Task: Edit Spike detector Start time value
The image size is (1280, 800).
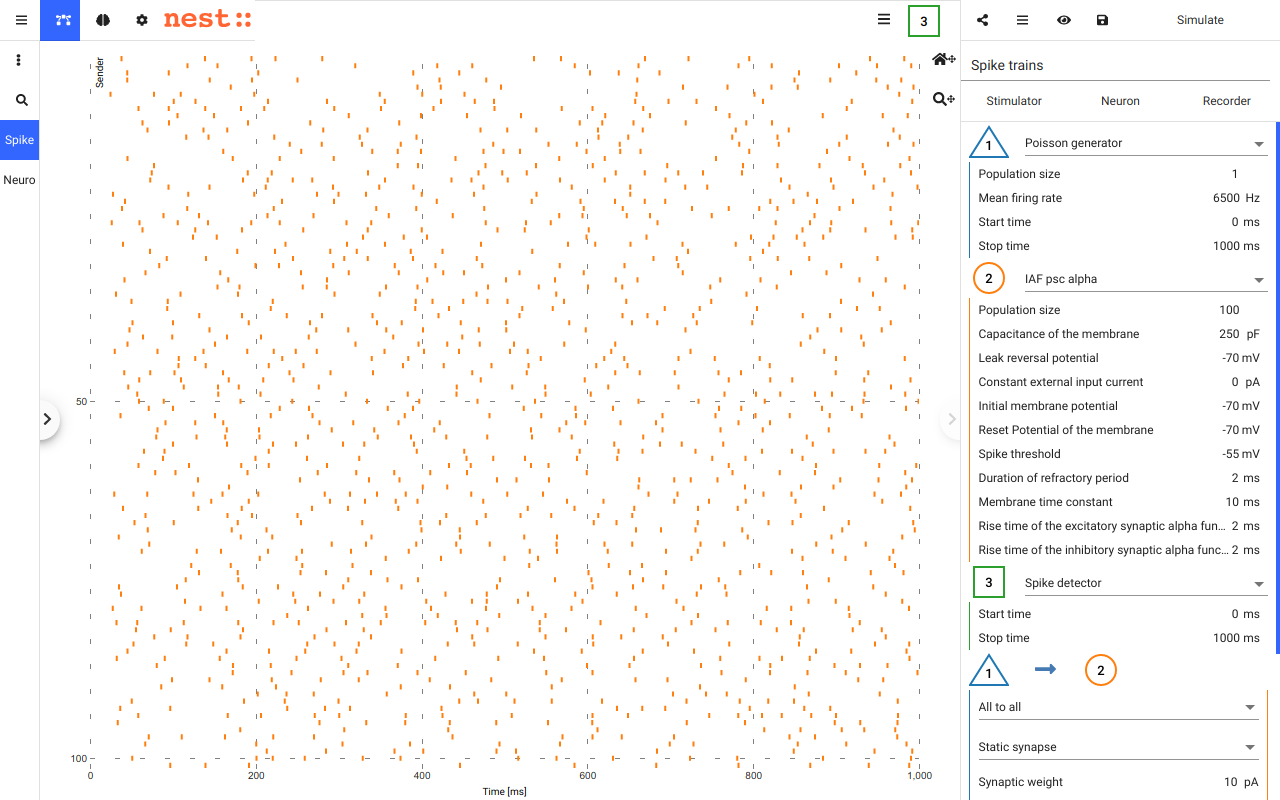Action: tap(1235, 614)
